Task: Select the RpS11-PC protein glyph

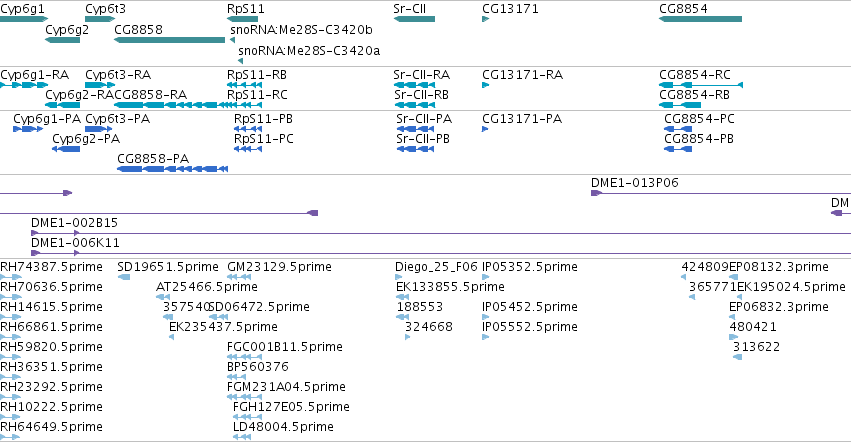Action: tap(248, 149)
